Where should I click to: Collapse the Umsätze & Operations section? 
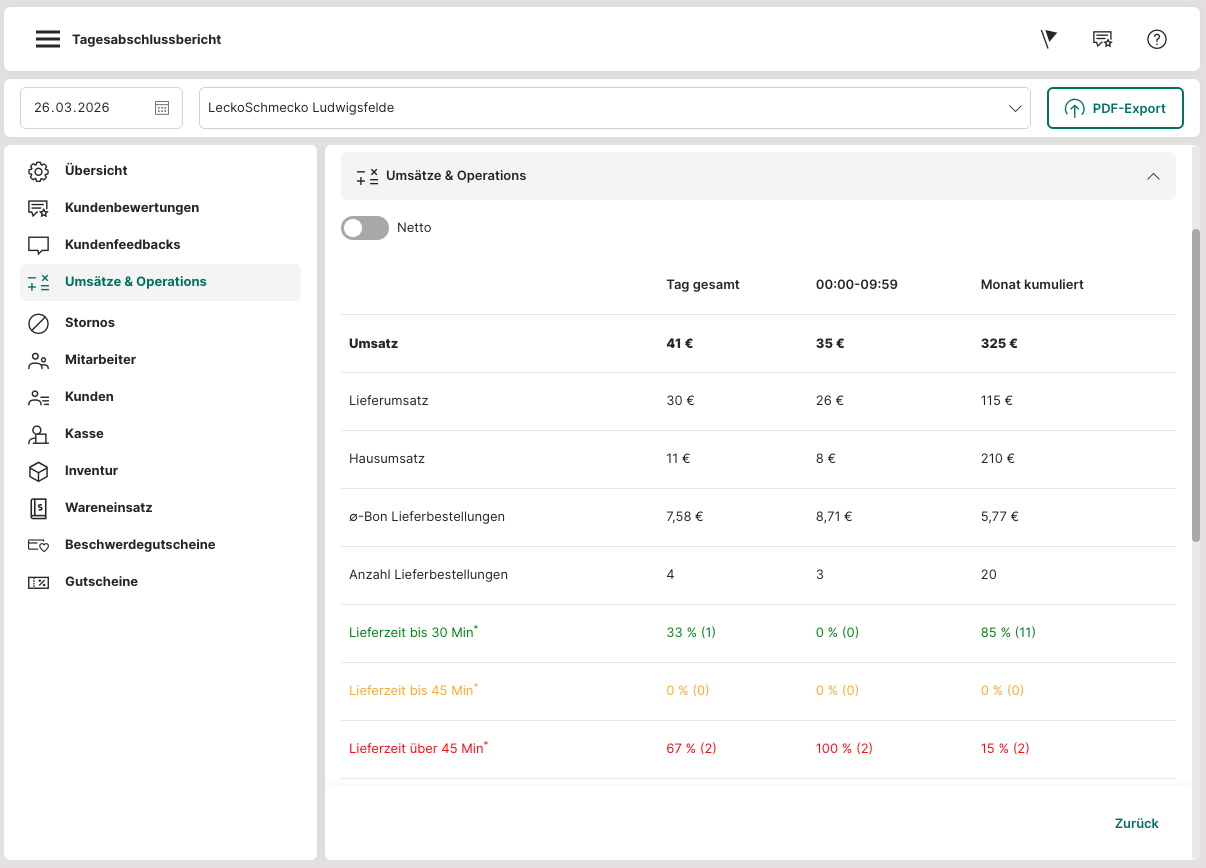pyautogui.click(x=1153, y=176)
